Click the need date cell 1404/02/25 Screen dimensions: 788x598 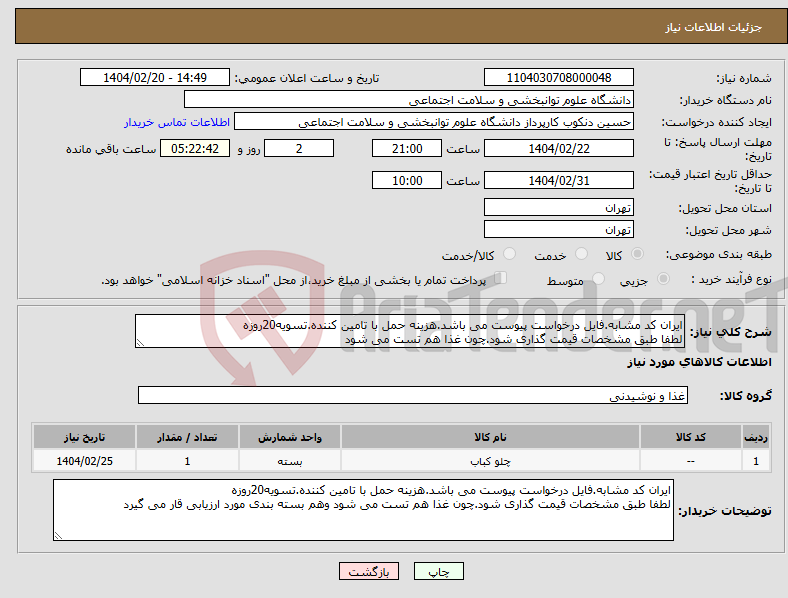pyautogui.click(x=84, y=461)
